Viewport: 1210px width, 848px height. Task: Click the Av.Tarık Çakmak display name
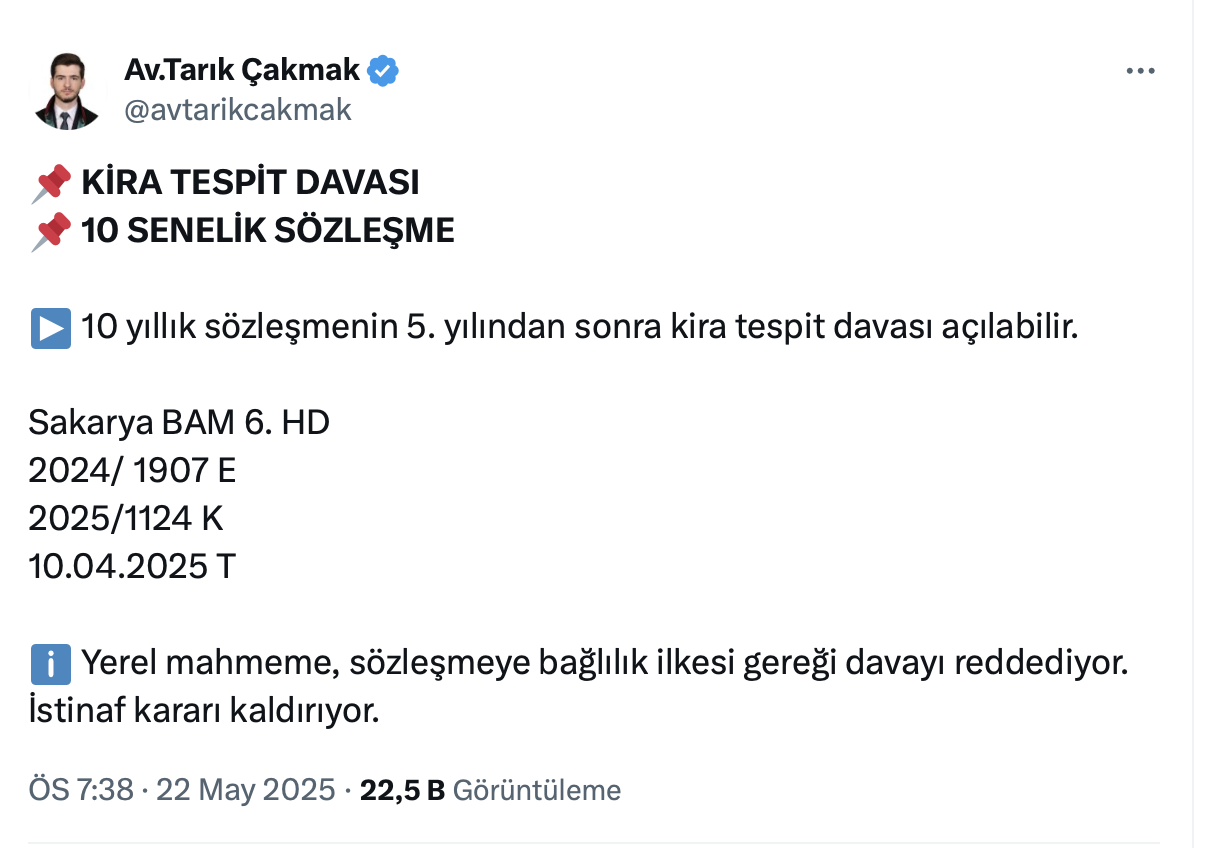click(x=241, y=70)
